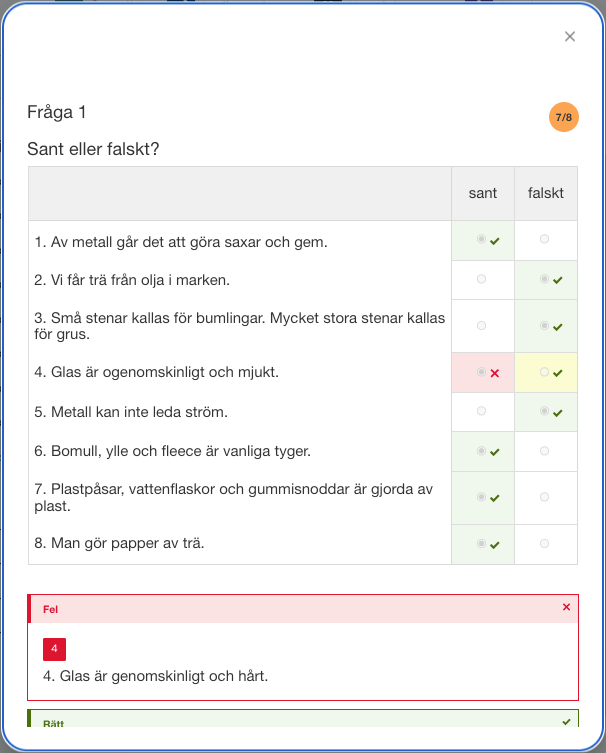Viewport: 606px width, 753px height.
Task: Select sant for statement 3 about stenar
Action: pyautogui.click(x=481, y=326)
